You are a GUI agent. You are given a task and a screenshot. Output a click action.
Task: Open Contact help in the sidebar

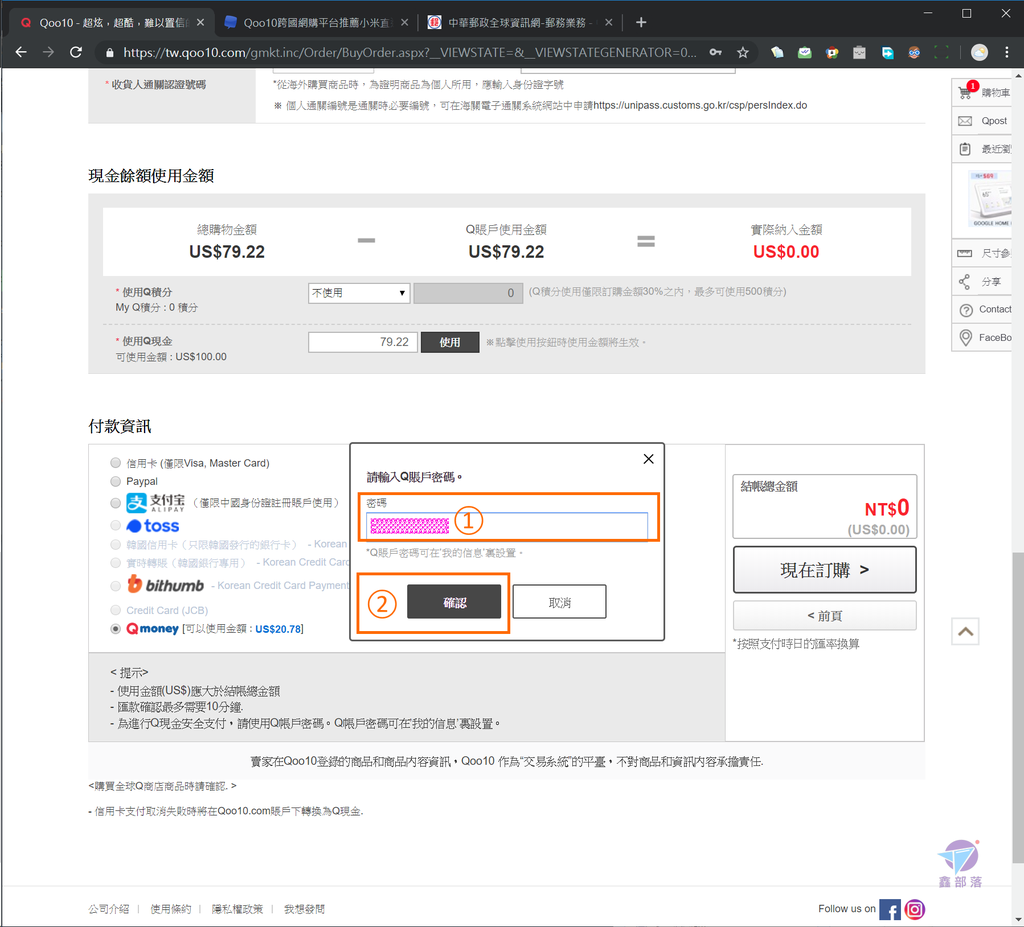tap(982, 310)
